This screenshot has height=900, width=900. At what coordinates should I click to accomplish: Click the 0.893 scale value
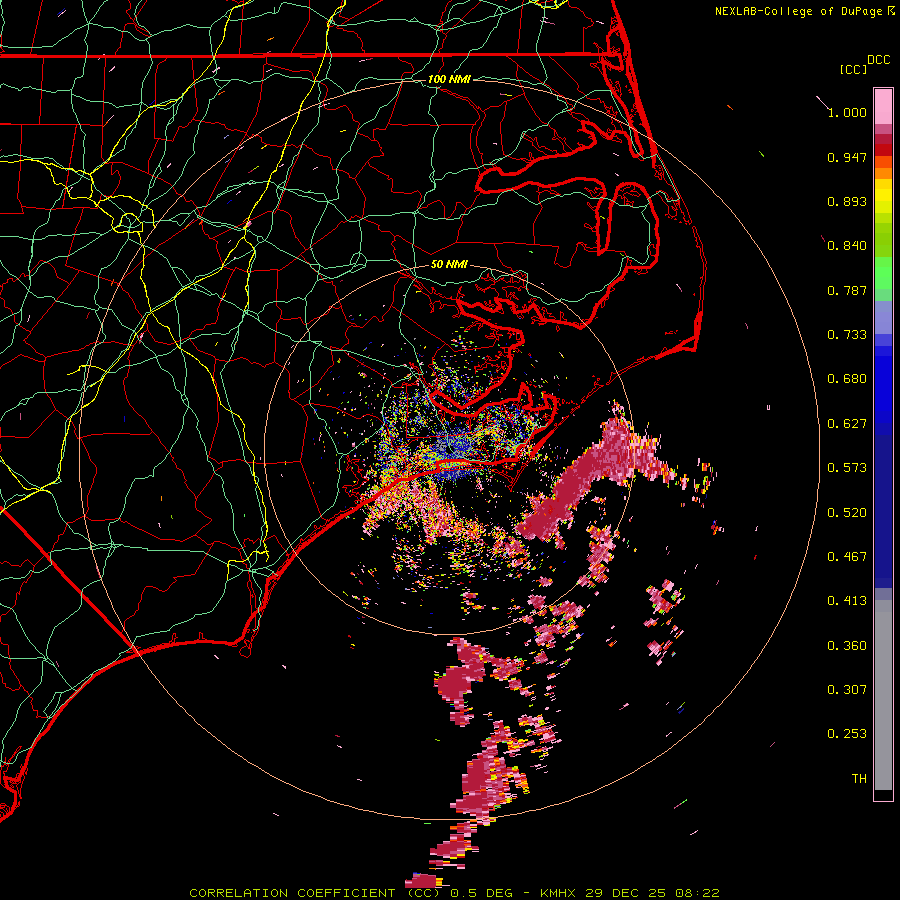pyautogui.click(x=847, y=201)
